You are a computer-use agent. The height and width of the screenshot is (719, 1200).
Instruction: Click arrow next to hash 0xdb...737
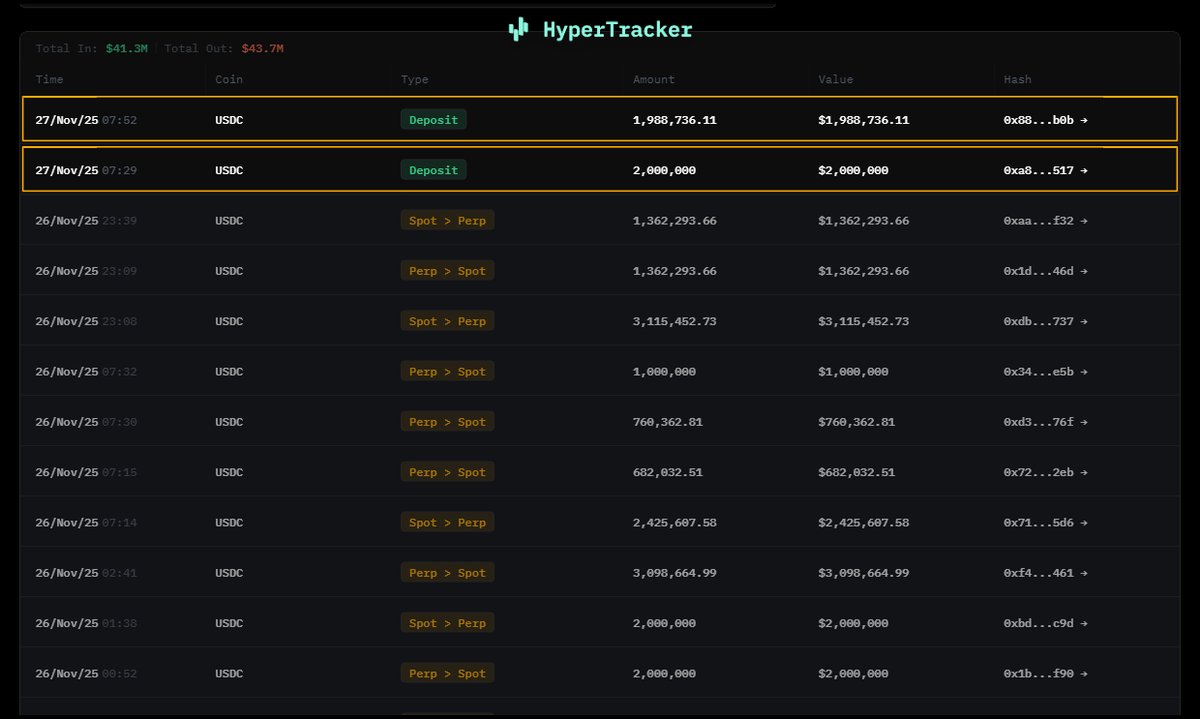tap(1083, 322)
